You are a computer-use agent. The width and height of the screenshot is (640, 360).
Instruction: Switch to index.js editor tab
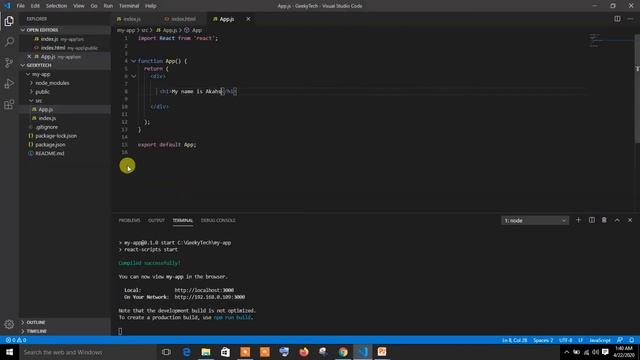coord(133,19)
